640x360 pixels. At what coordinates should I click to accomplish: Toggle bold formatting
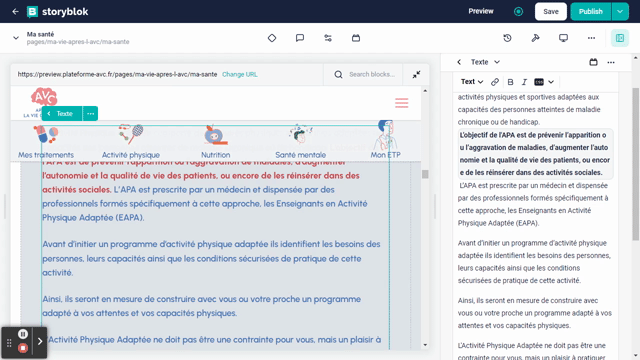[510, 82]
